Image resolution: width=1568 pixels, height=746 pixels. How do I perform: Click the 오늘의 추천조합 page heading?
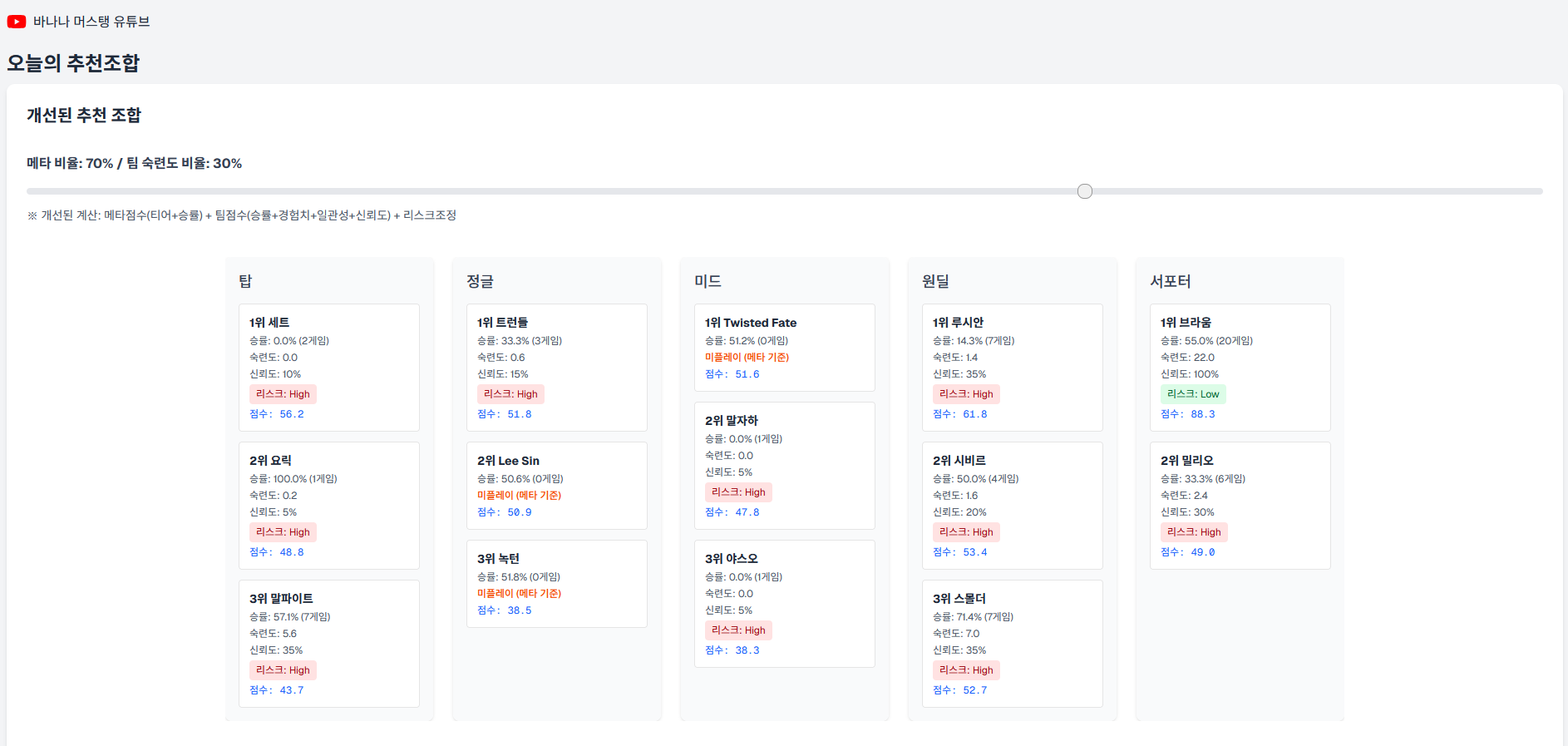click(x=73, y=63)
